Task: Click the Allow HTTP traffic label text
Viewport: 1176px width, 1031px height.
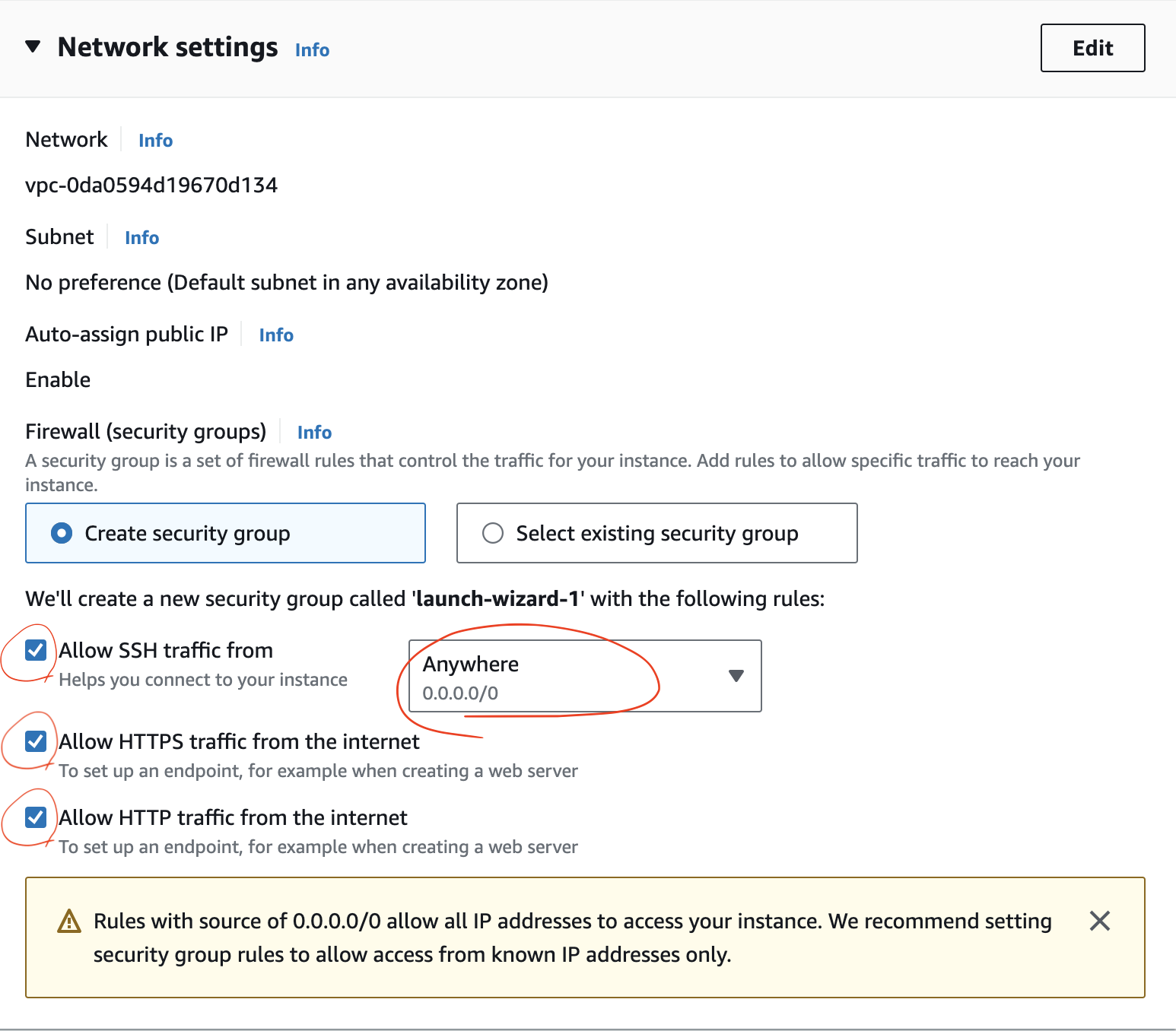Action: pyautogui.click(x=233, y=818)
